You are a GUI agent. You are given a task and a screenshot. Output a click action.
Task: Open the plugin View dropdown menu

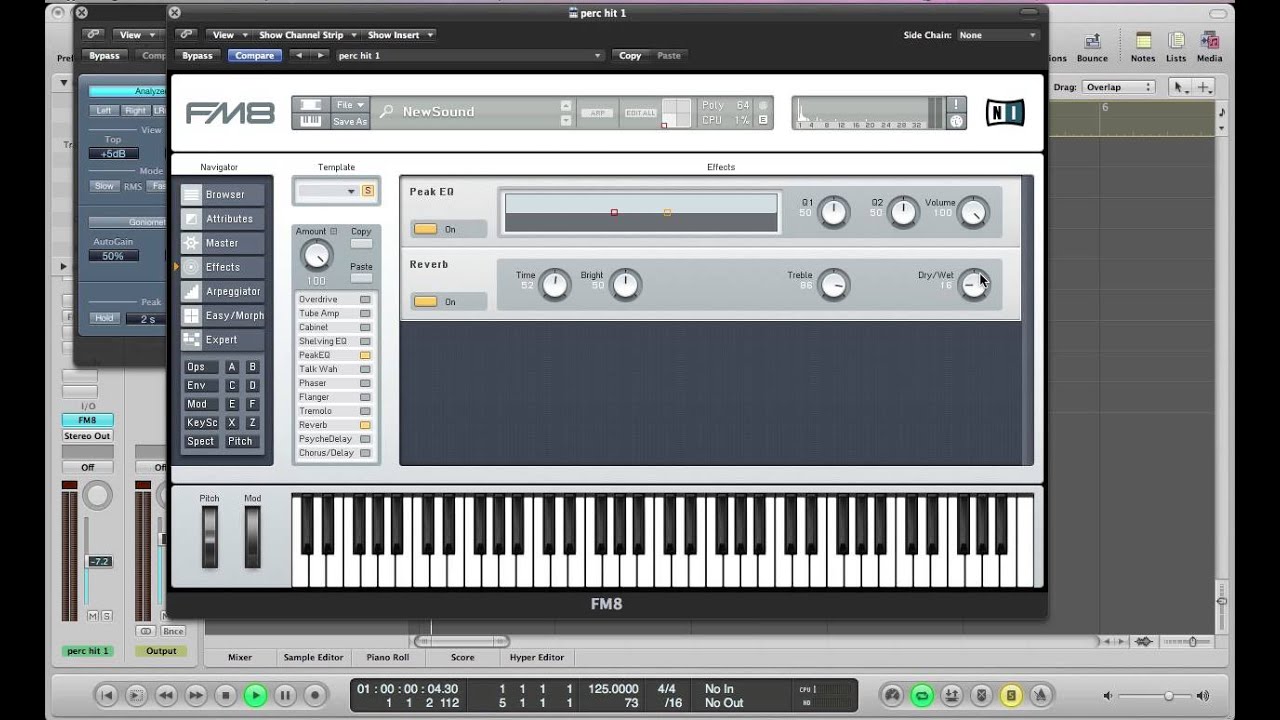coord(228,35)
